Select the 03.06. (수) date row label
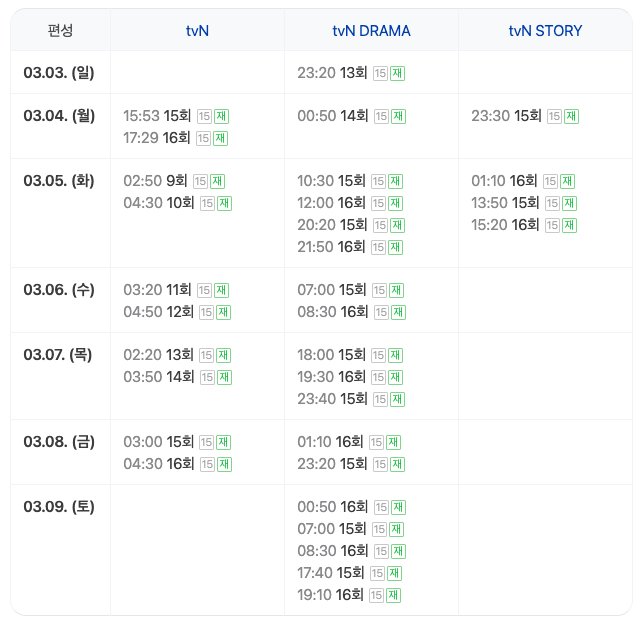The image size is (644, 627). point(59,290)
